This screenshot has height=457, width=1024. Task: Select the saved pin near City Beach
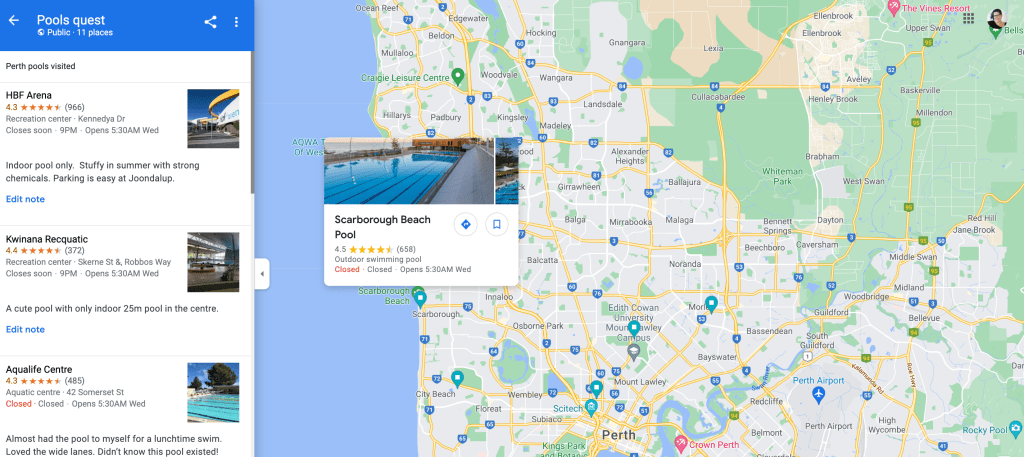458,377
